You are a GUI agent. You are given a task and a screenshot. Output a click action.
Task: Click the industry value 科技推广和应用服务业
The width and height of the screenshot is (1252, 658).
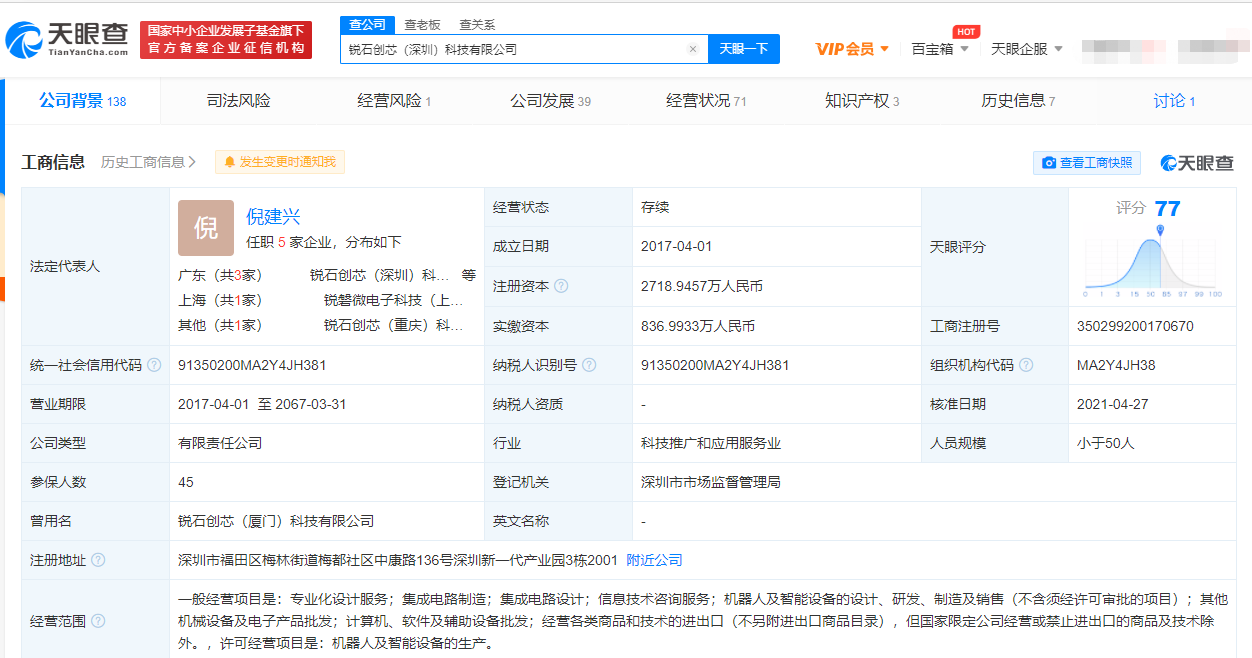711,443
